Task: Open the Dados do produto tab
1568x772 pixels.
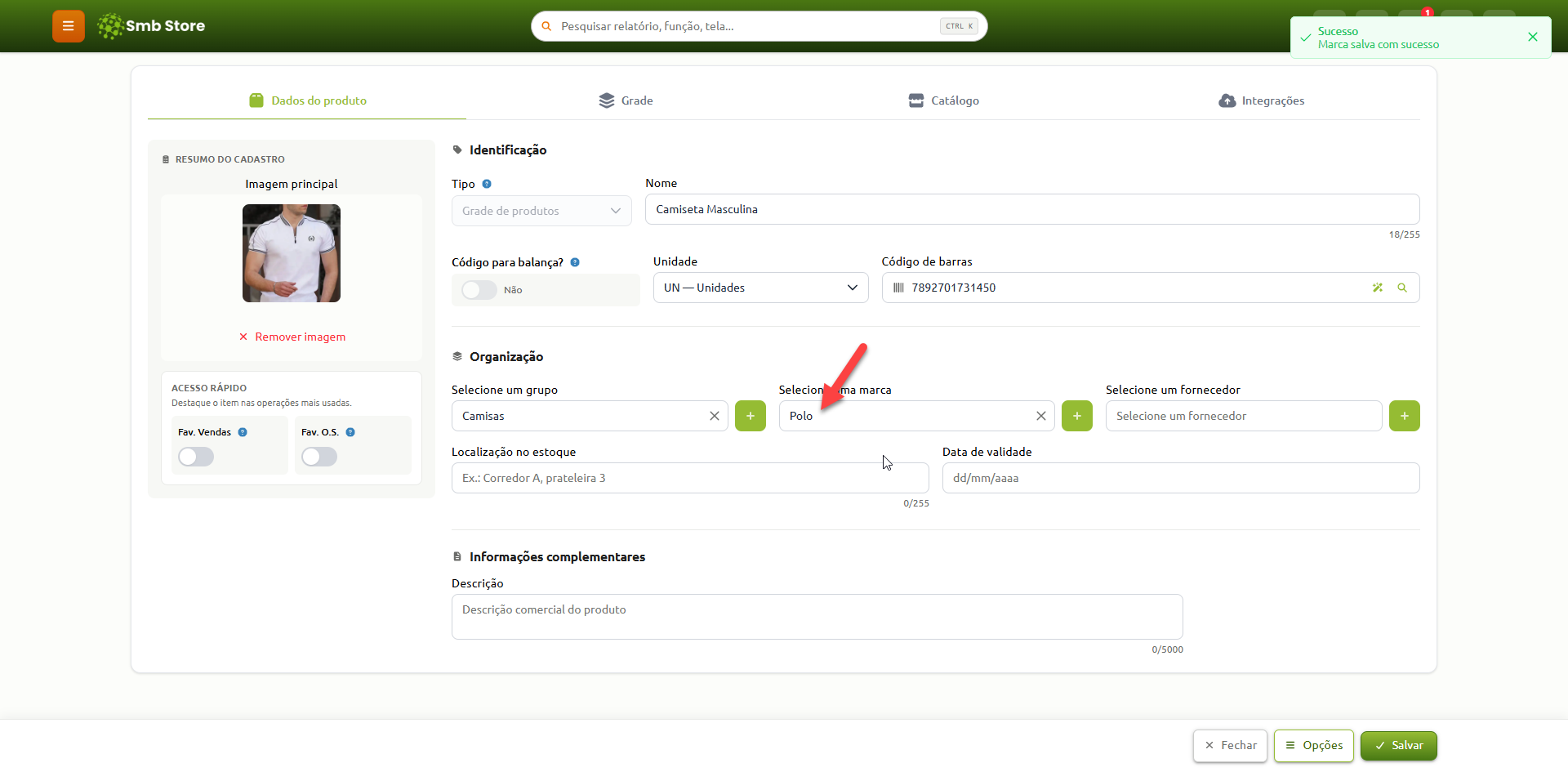Action: coord(308,100)
